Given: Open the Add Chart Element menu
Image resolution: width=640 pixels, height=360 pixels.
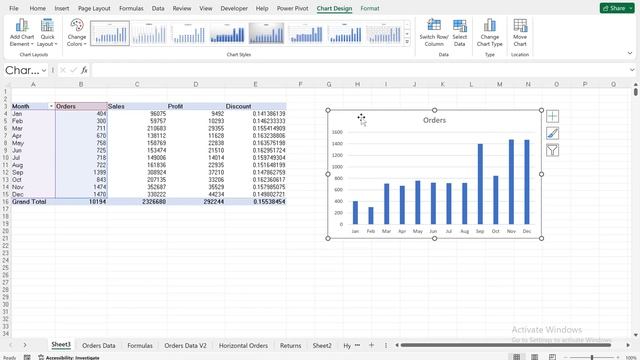Looking at the screenshot, I should (x=22, y=33).
